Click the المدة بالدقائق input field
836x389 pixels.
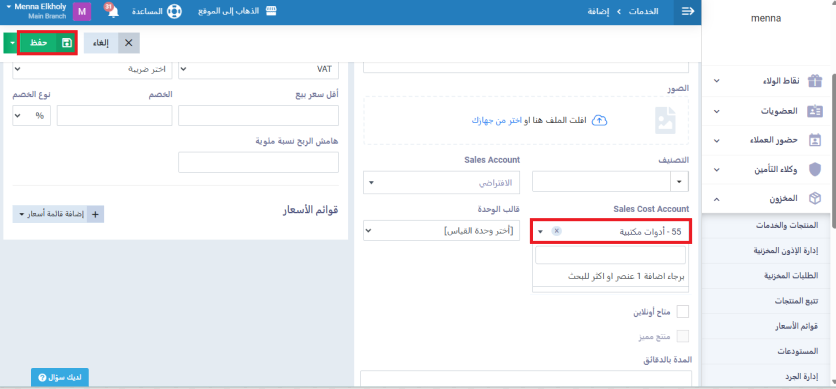point(526,378)
